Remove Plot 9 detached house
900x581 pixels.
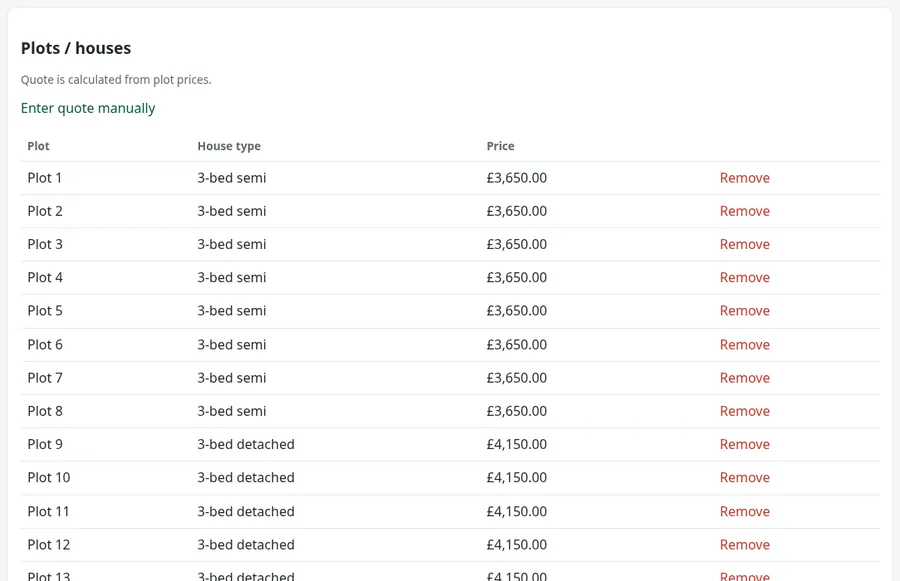[x=744, y=444]
